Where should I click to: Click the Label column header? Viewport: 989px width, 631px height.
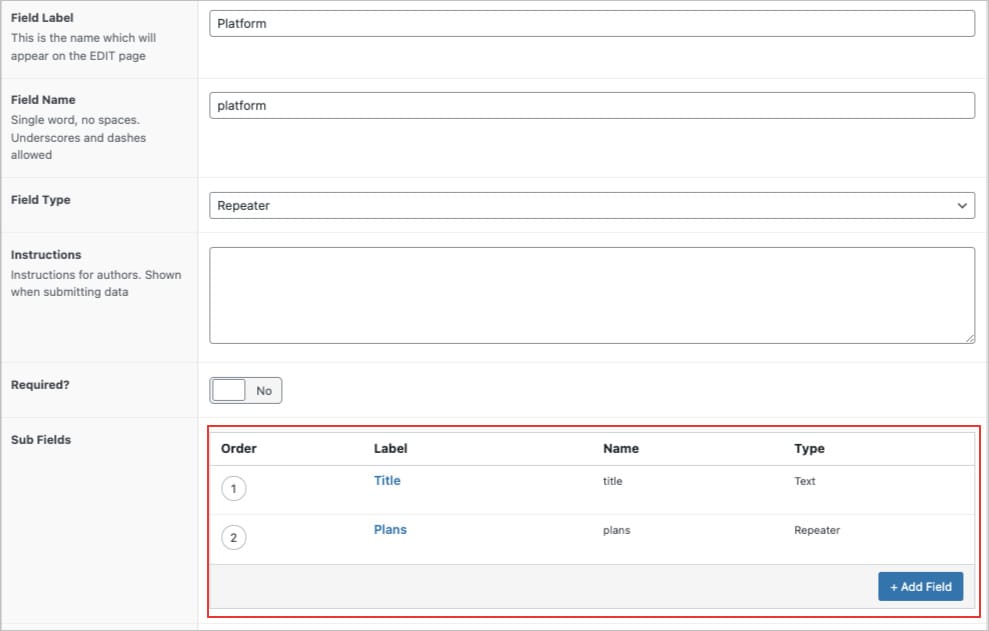tap(390, 449)
